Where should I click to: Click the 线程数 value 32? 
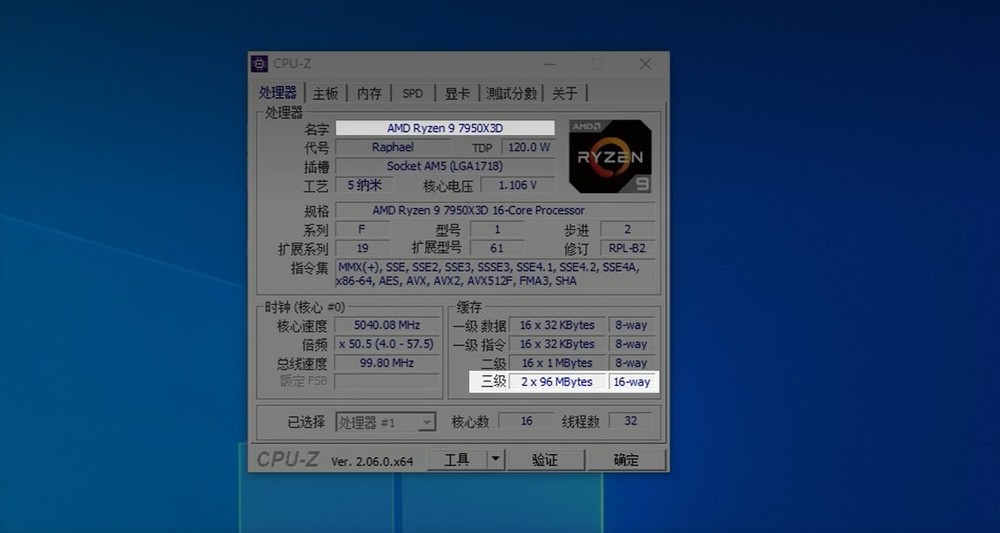point(631,421)
